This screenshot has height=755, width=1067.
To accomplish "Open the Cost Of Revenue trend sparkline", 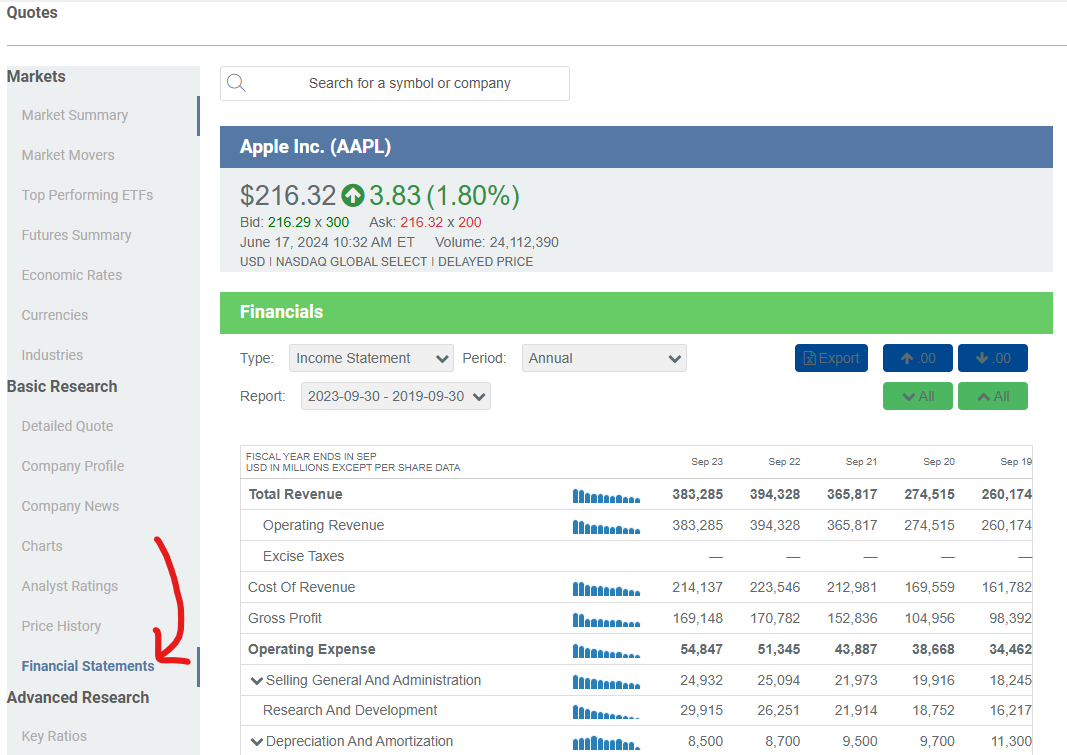I will click(x=606, y=588).
